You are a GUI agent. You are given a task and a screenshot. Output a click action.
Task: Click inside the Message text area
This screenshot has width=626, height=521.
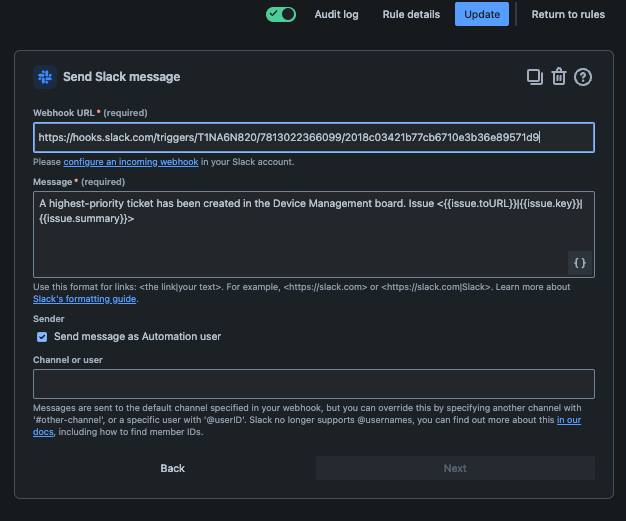point(314,234)
